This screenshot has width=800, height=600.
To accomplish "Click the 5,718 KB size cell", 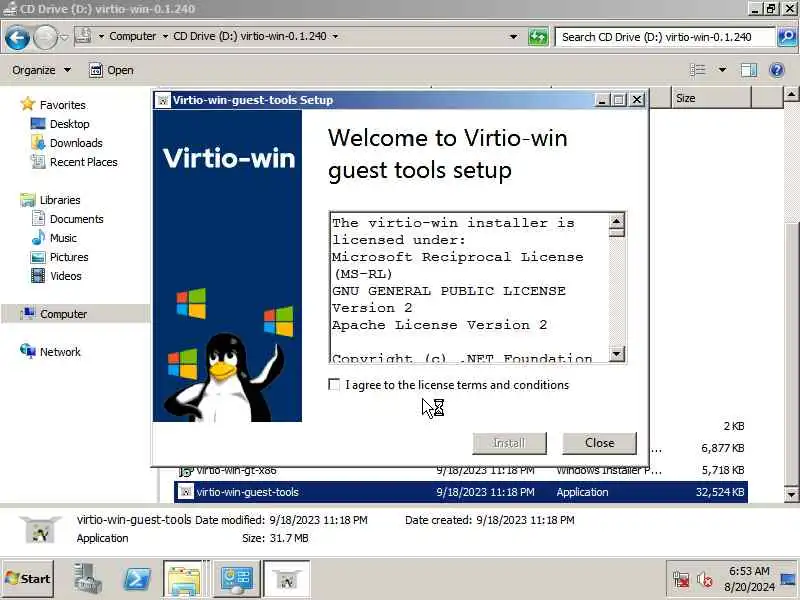I will (x=722, y=470).
